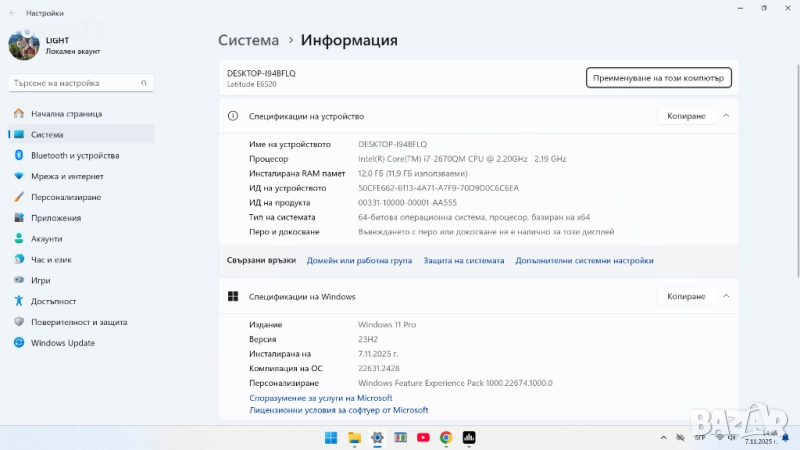Click the Bluetooth и устройства sidebar icon
Viewport: 800px width, 450px height.
(x=18, y=155)
